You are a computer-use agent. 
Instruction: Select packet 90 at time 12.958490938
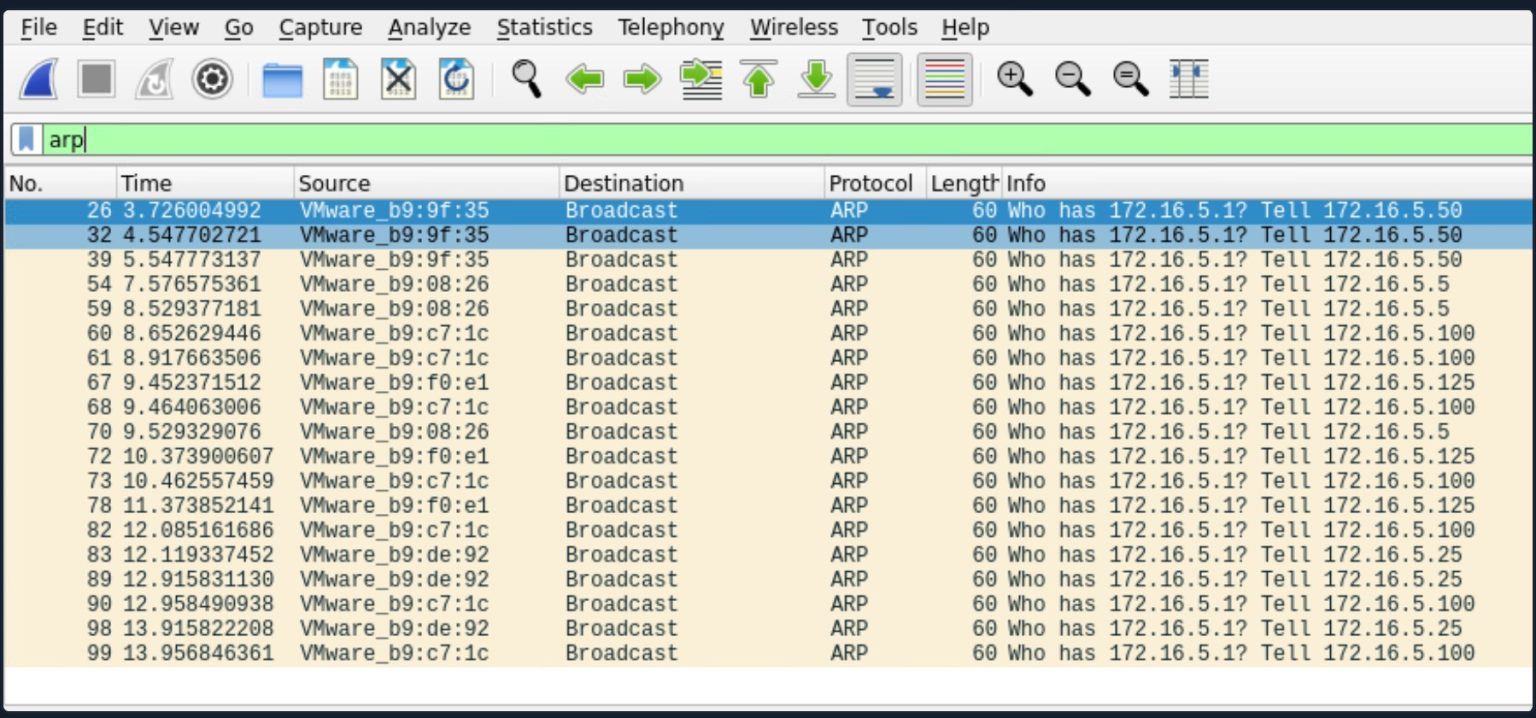click(x=768, y=604)
